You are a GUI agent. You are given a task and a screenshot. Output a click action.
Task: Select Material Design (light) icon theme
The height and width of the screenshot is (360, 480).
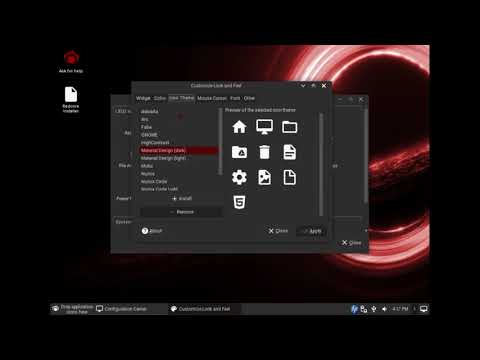point(179,158)
